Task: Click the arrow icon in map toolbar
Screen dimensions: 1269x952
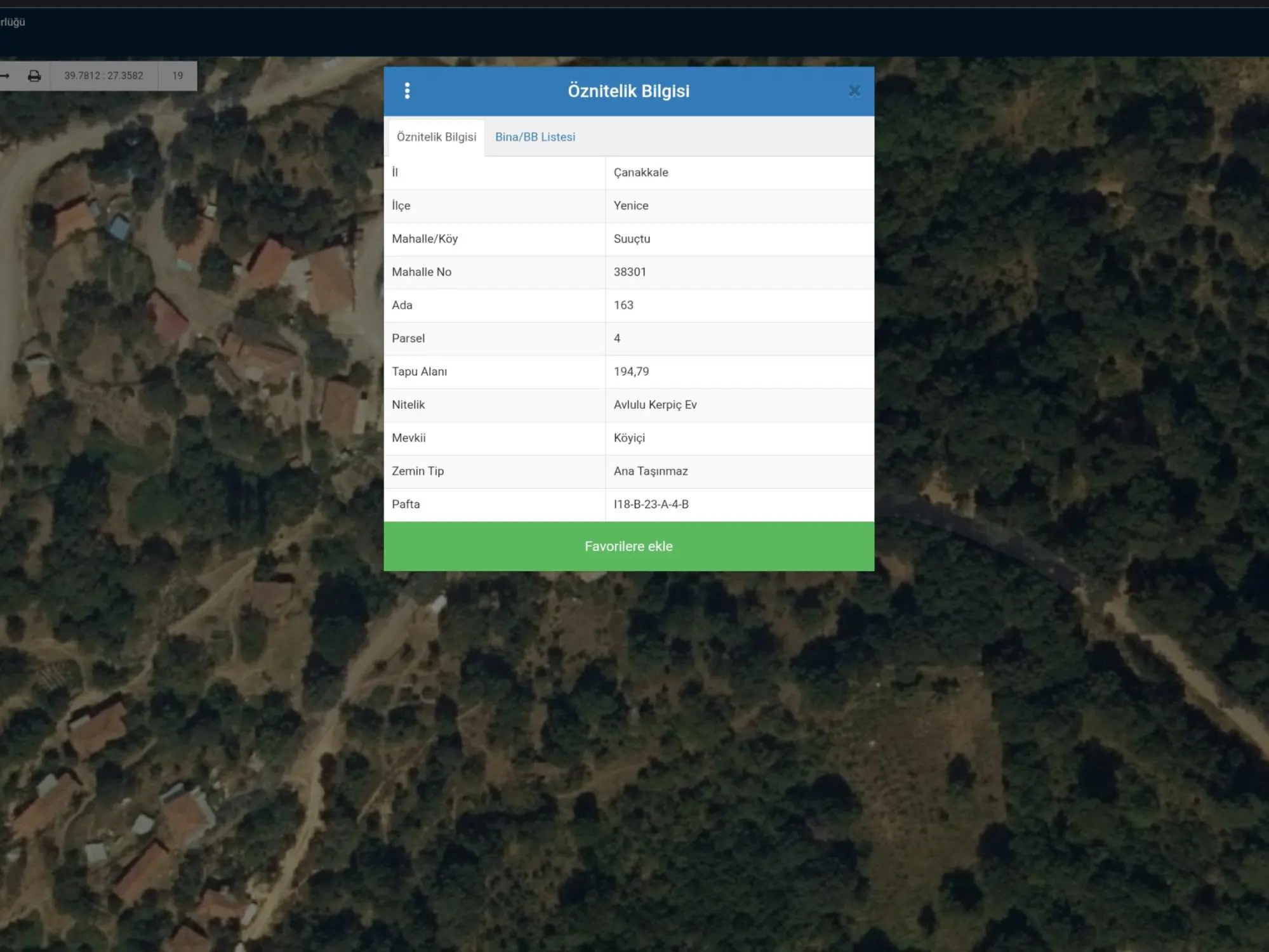Action: point(5,76)
